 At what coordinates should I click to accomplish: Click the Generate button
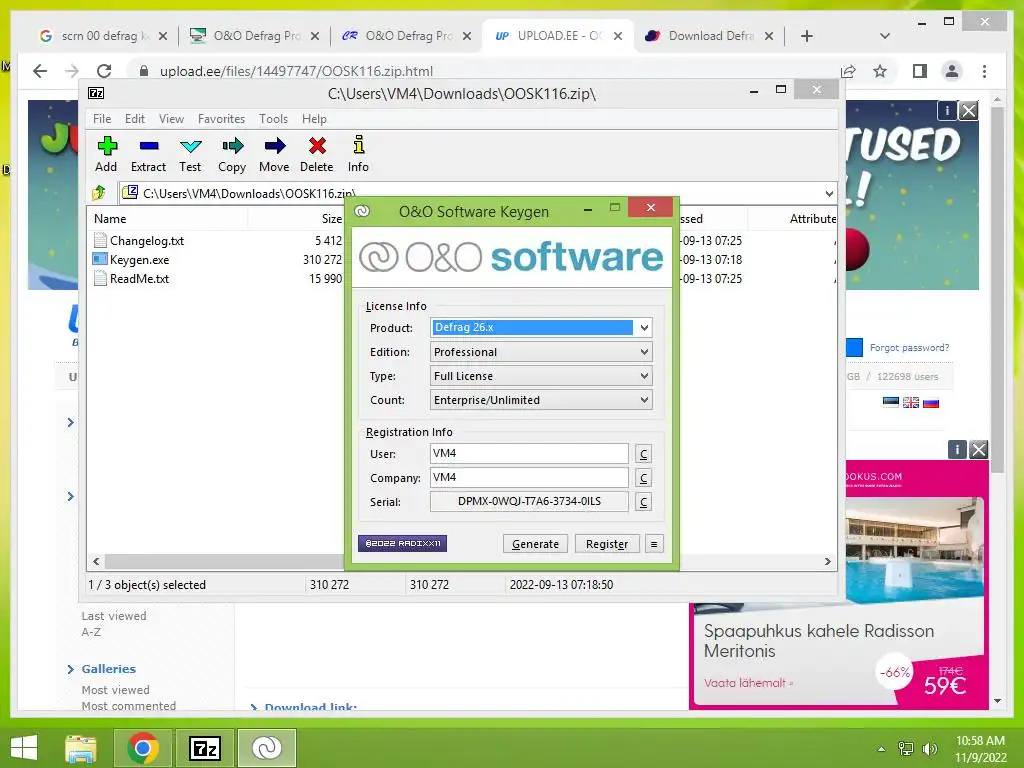click(x=536, y=543)
